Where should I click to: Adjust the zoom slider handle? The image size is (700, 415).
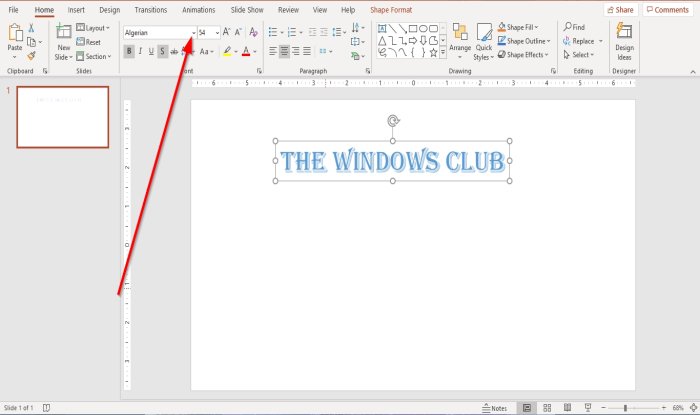(x=625, y=408)
